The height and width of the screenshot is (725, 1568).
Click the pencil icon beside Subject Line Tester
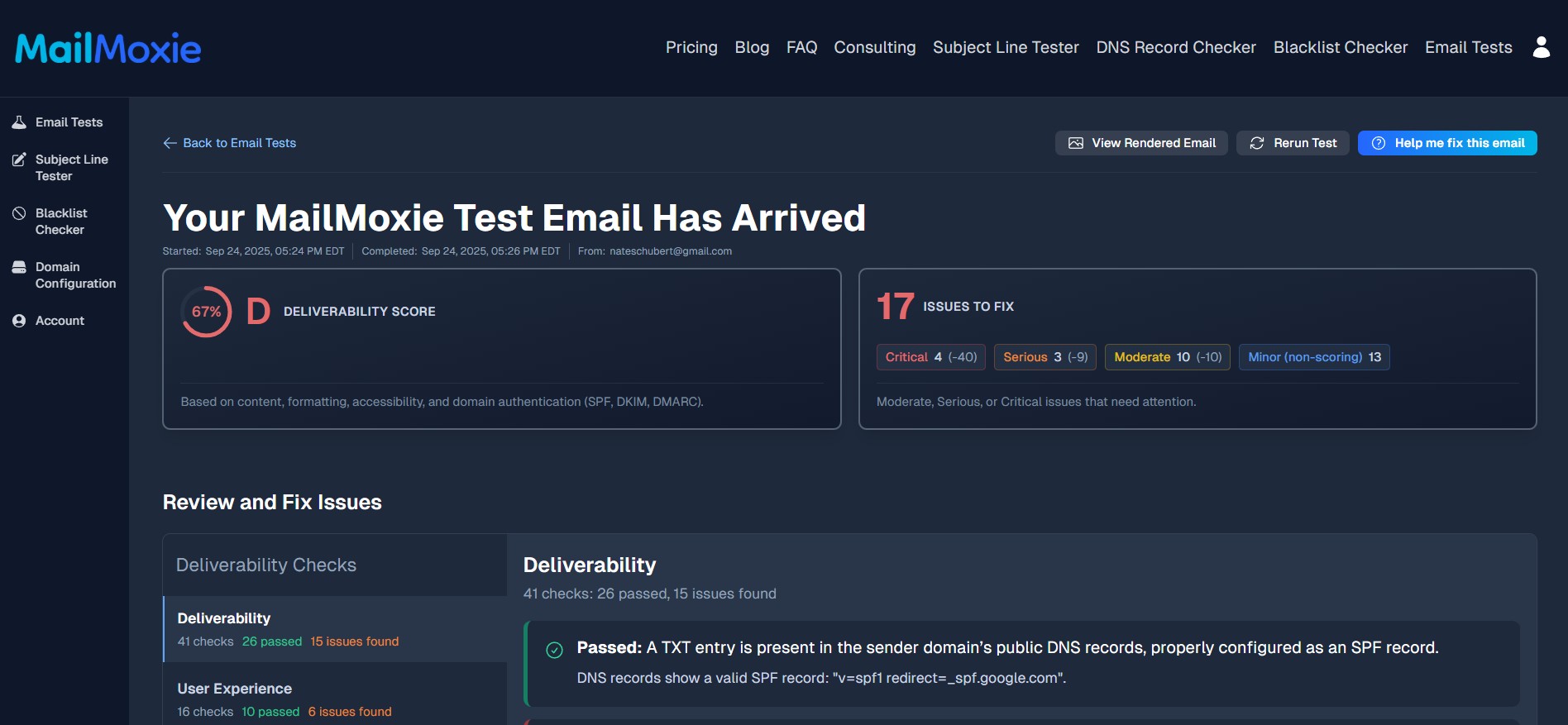click(x=19, y=160)
